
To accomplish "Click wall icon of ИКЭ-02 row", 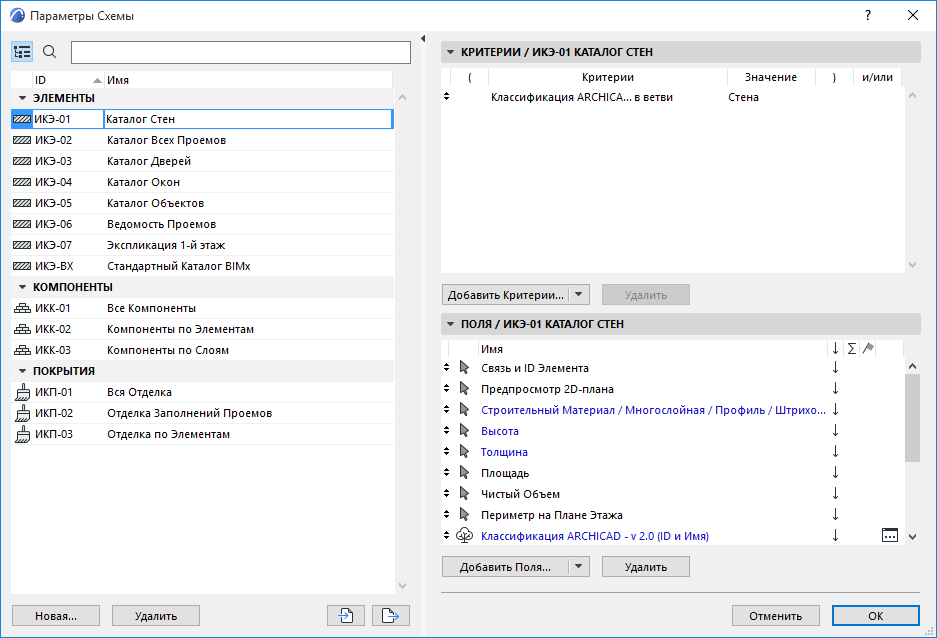I will click(22, 140).
